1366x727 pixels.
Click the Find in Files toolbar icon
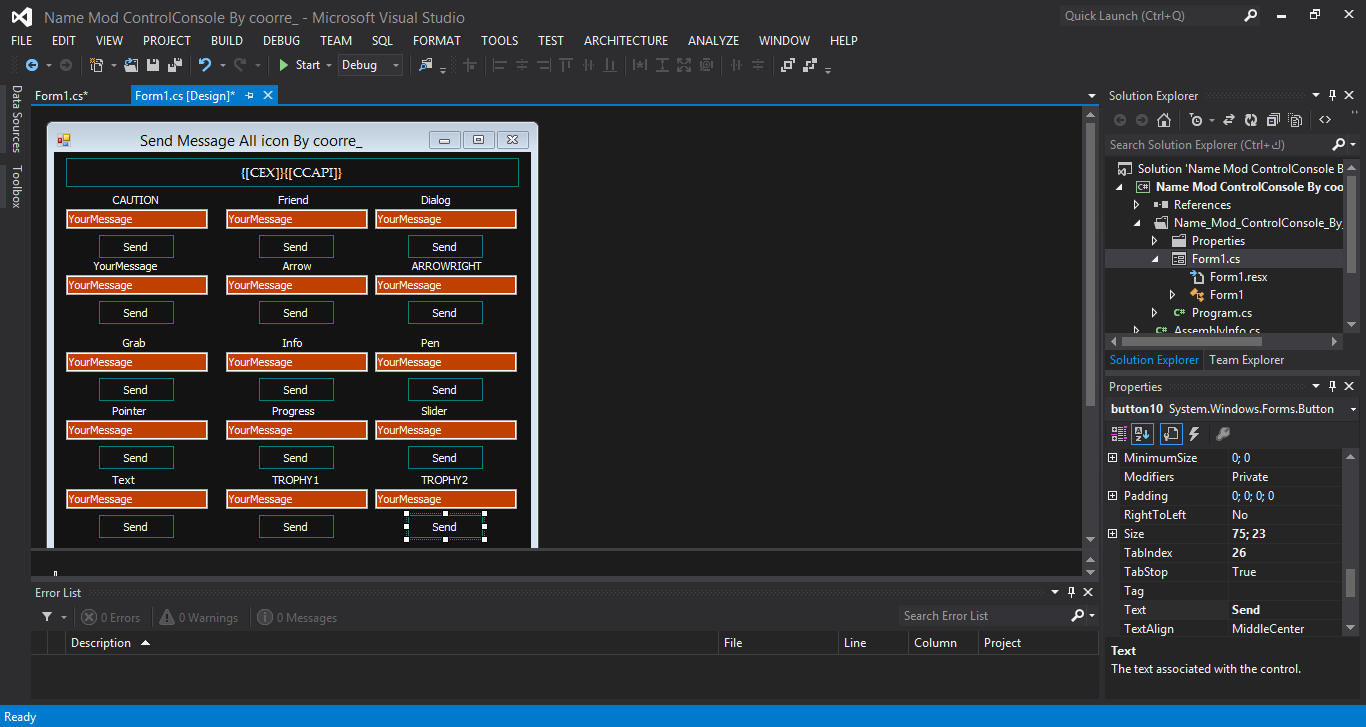click(426, 65)
